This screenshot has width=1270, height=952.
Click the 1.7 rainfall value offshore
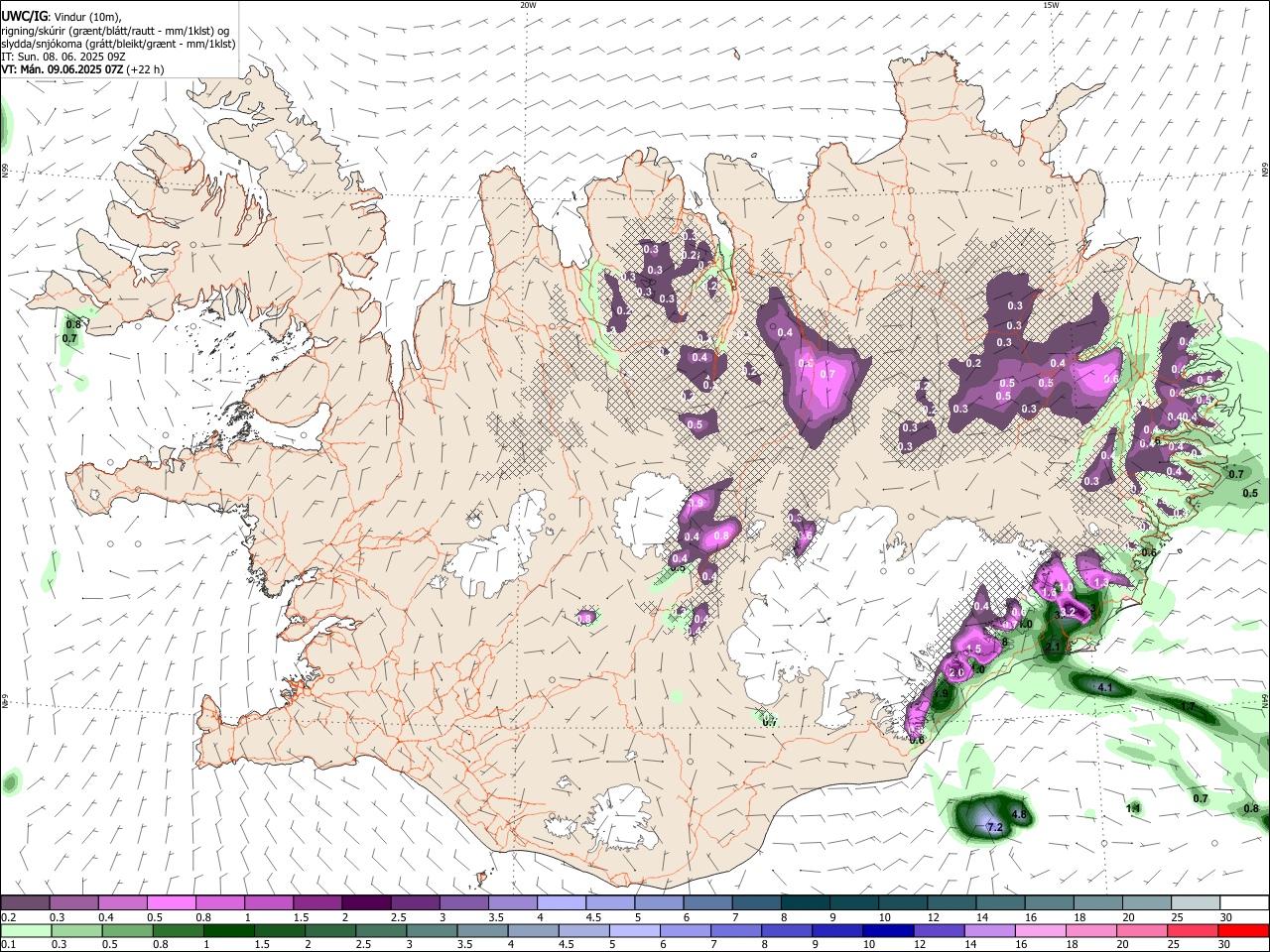(x=1188, y=706)
